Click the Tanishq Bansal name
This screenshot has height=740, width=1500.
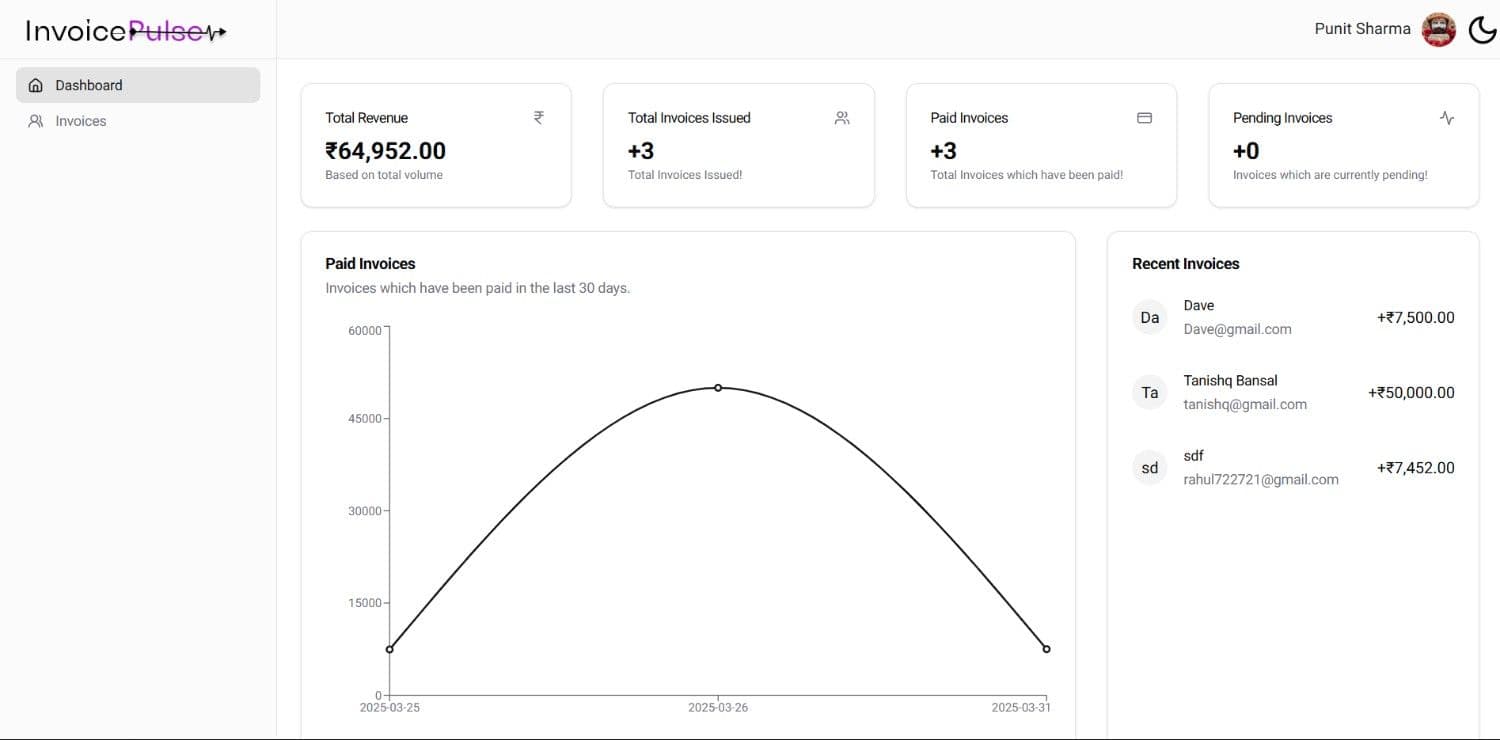(1230, 380)
